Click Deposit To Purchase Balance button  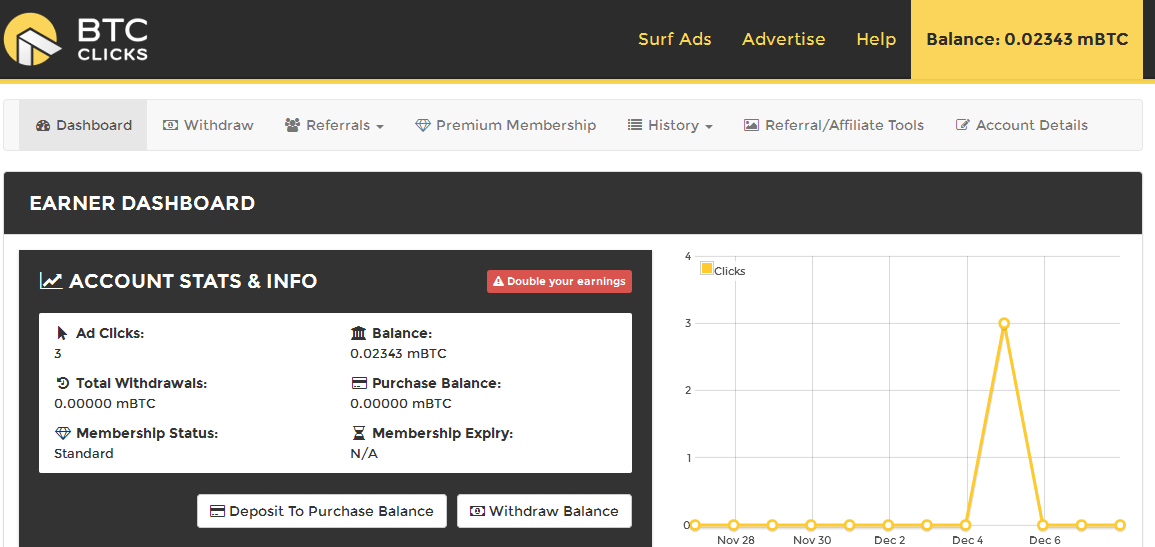(322, 511)
